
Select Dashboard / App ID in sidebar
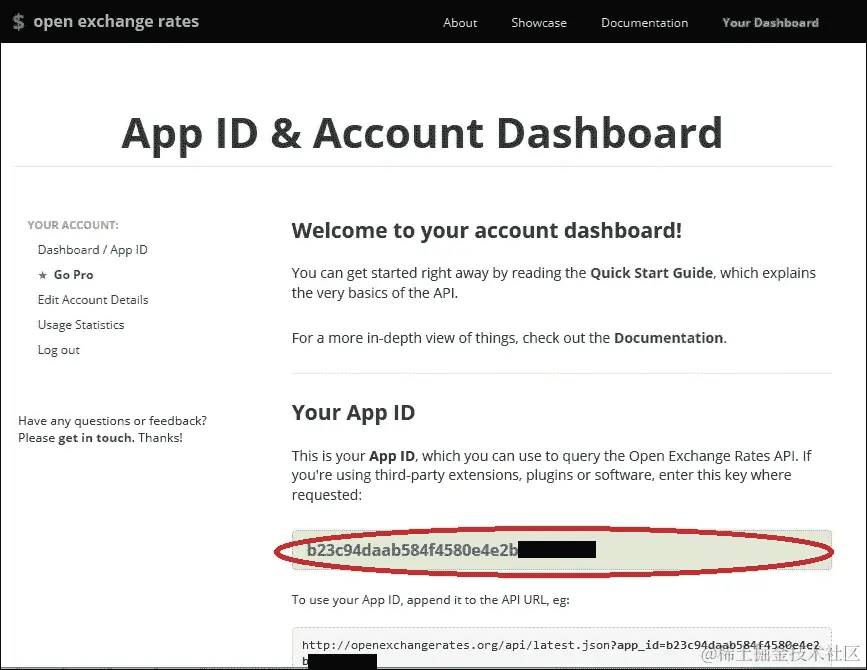[92, 249]
